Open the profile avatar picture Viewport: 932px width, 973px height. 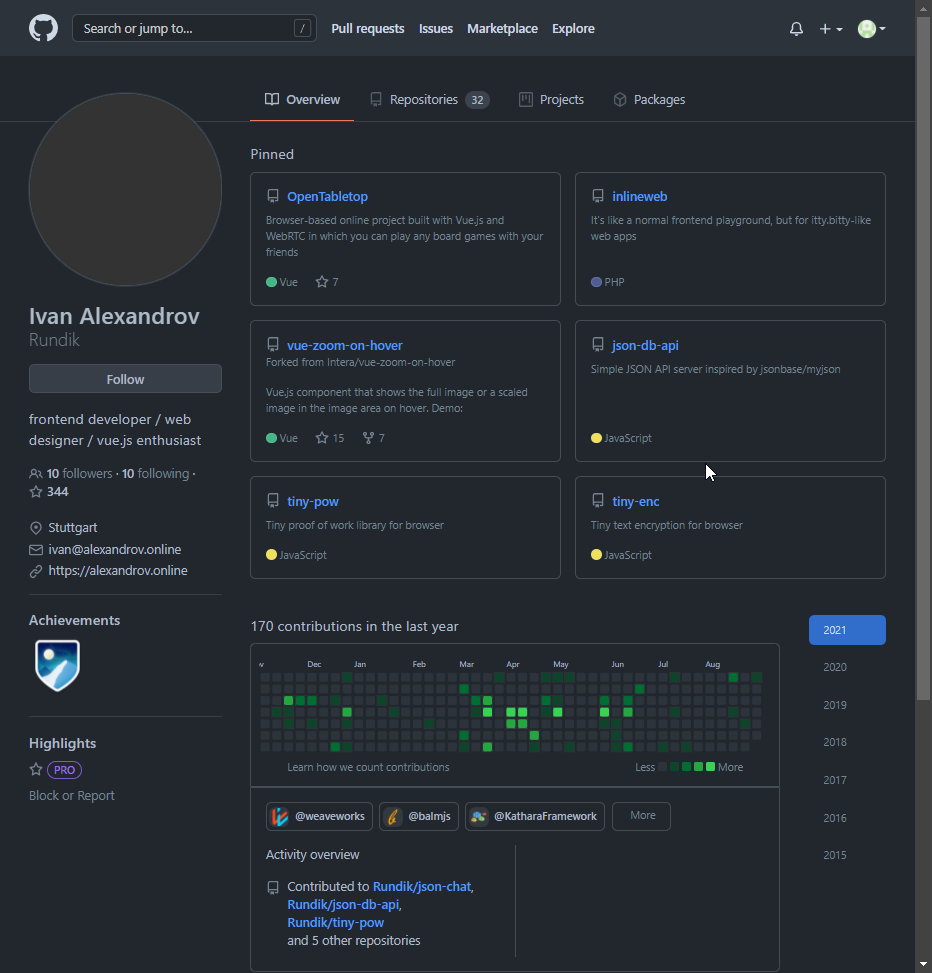pos(125,189)
